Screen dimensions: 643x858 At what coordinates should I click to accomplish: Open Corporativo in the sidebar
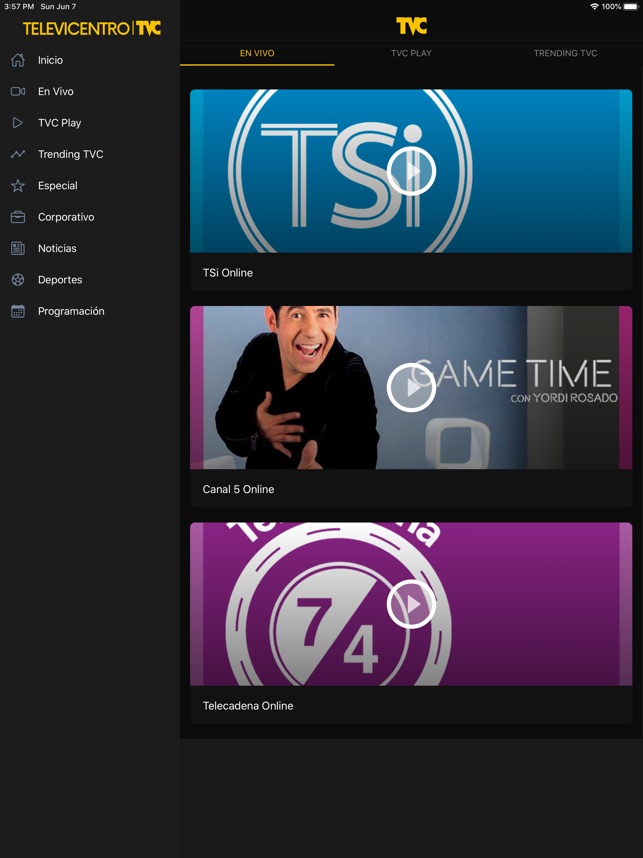tap(90, 217)
